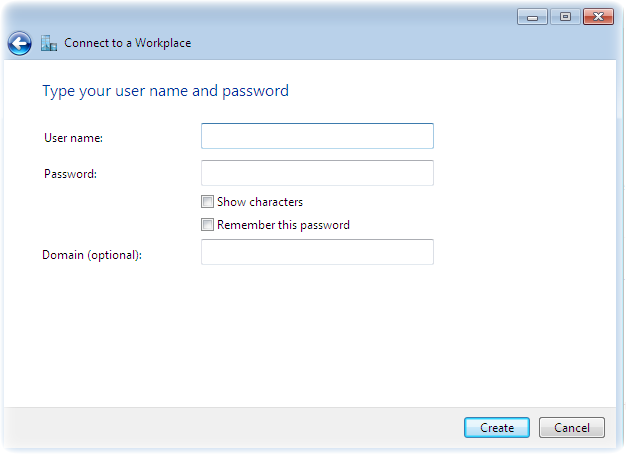Click the 'User name:' label
The image size is (626, 454).
(73, 138)
